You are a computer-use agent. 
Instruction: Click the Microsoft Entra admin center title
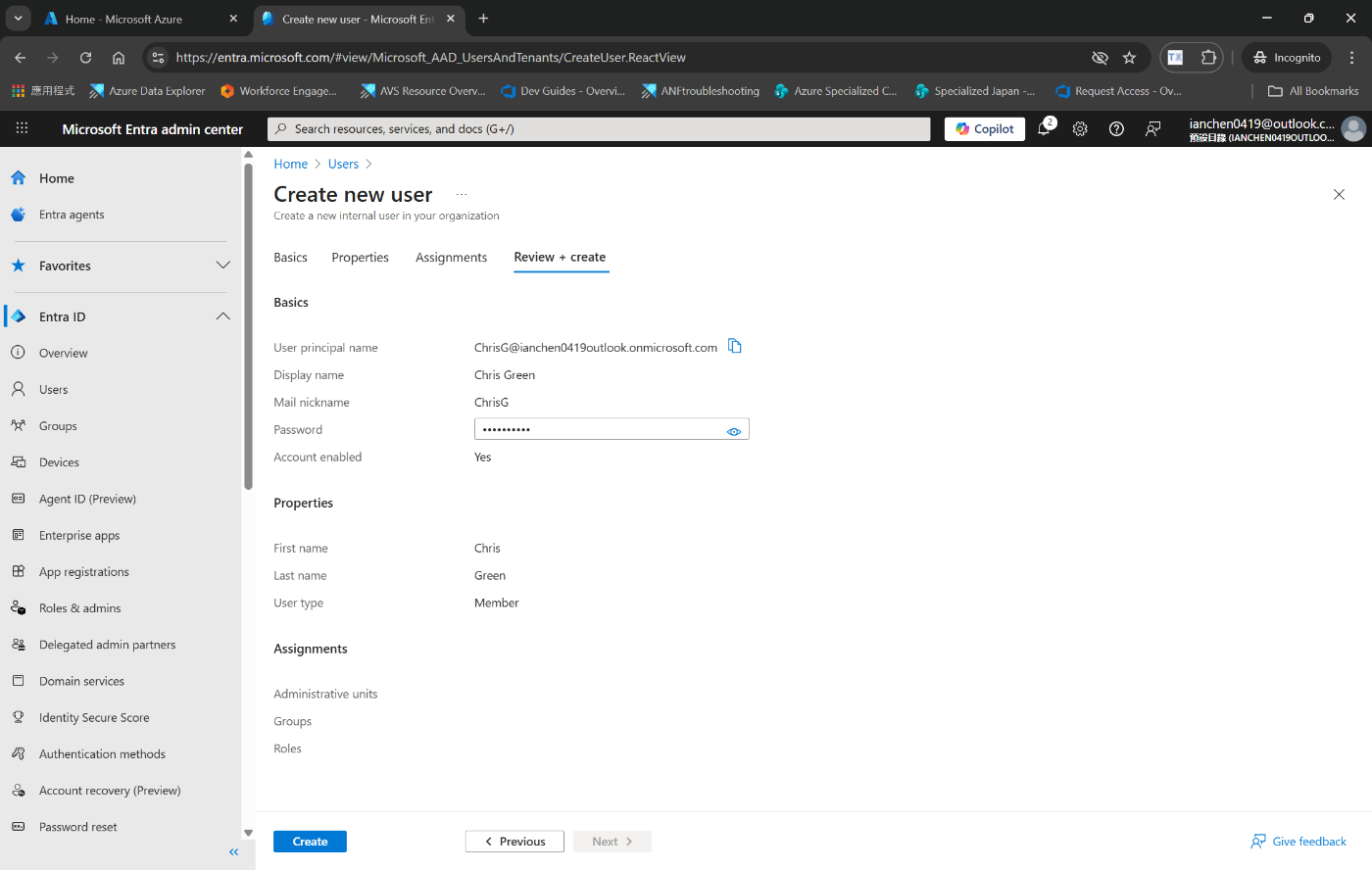pos(152,128)
